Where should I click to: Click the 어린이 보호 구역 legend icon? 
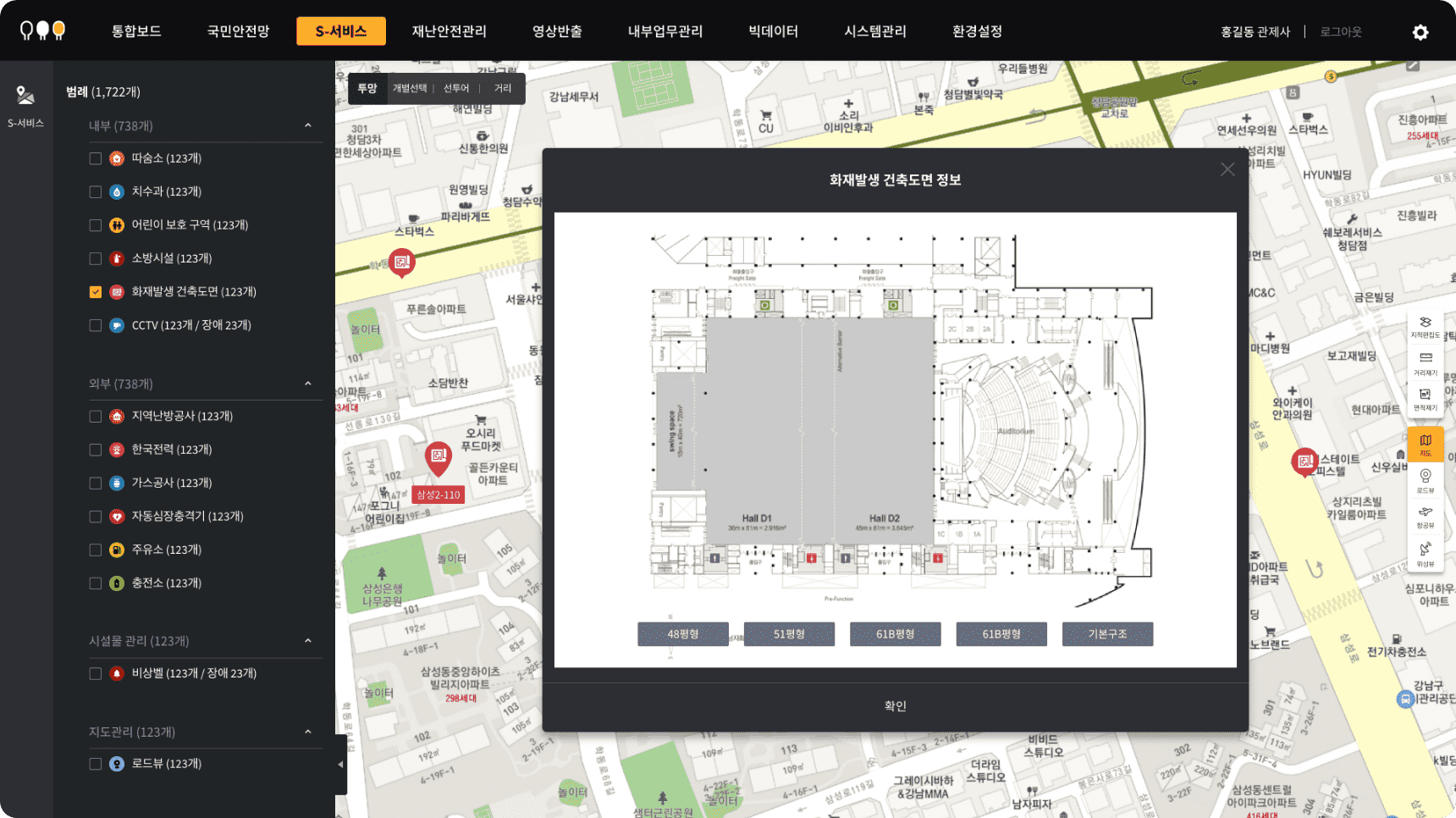(x=117, y=225)
